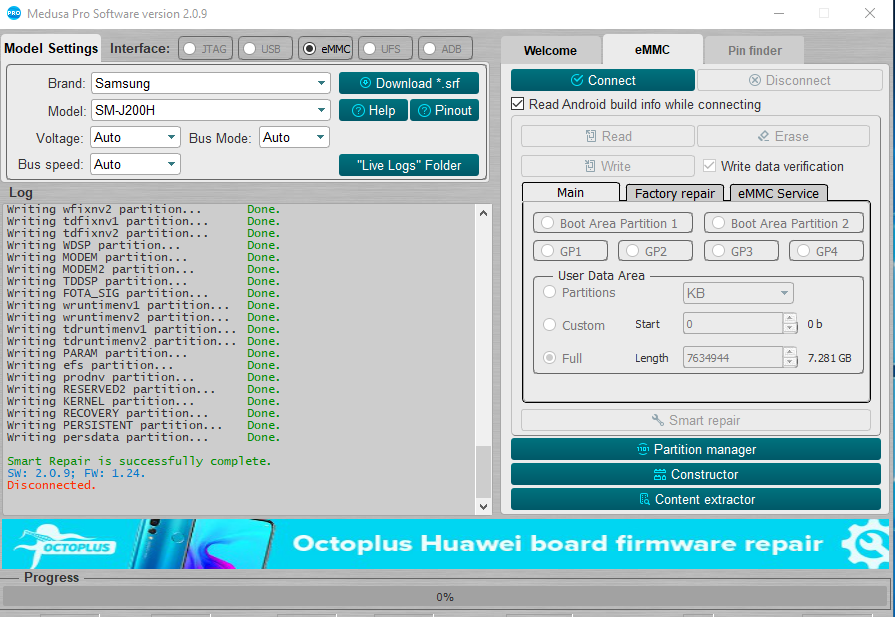This screenshot has width=895, height=617.
Task: Open the Content extractor
Action: pos(696,499)
